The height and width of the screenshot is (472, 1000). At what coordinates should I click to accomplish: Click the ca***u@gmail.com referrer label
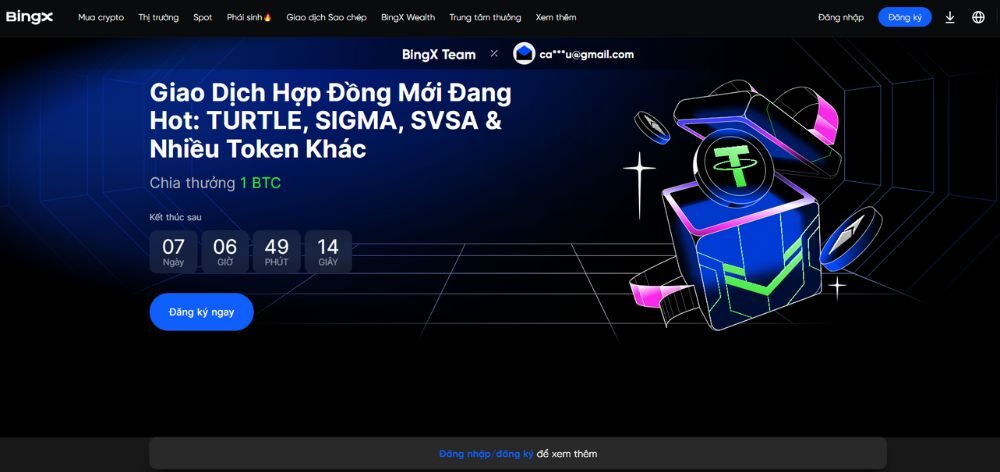tap(586, 54)
